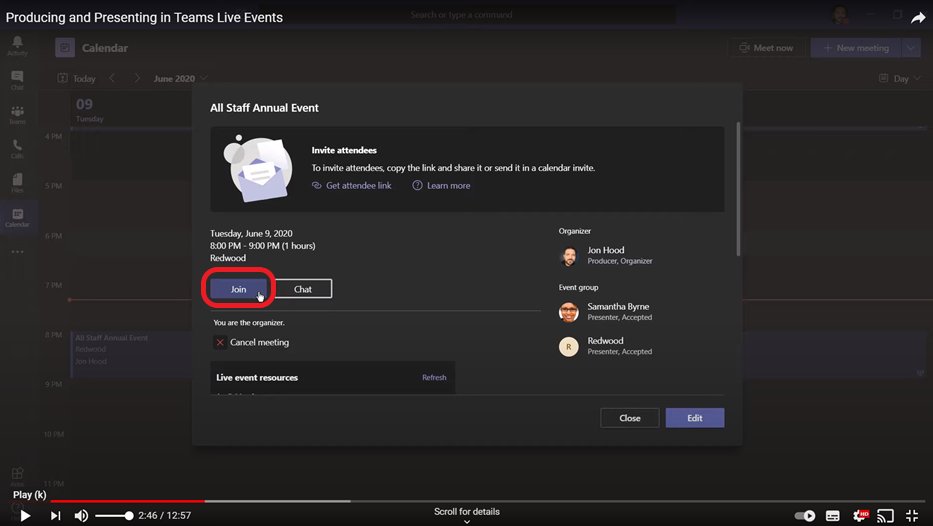Click the video title text
Screen dimensions: 933x526
click(x=145, y=18)
